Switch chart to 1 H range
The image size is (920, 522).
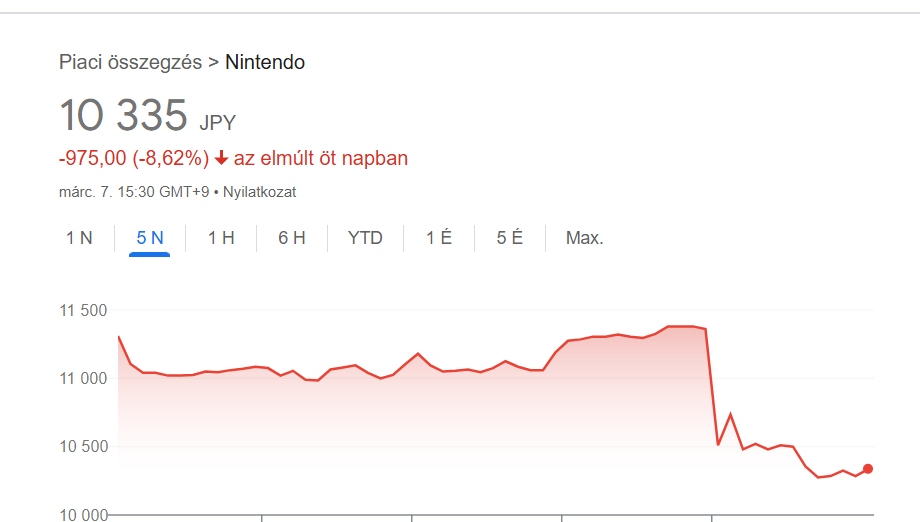(221, 238)
